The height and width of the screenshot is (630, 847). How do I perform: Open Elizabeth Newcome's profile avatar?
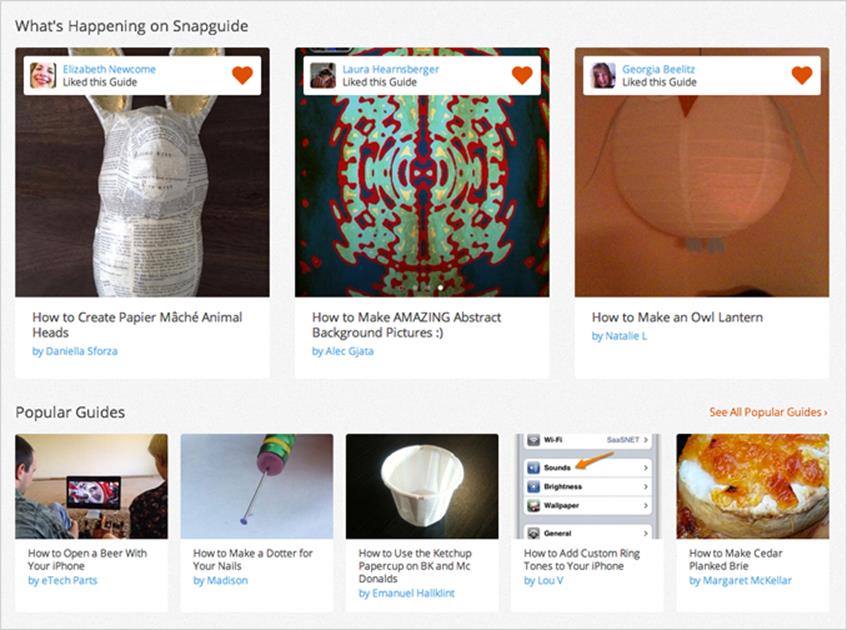tap(43, 75)
